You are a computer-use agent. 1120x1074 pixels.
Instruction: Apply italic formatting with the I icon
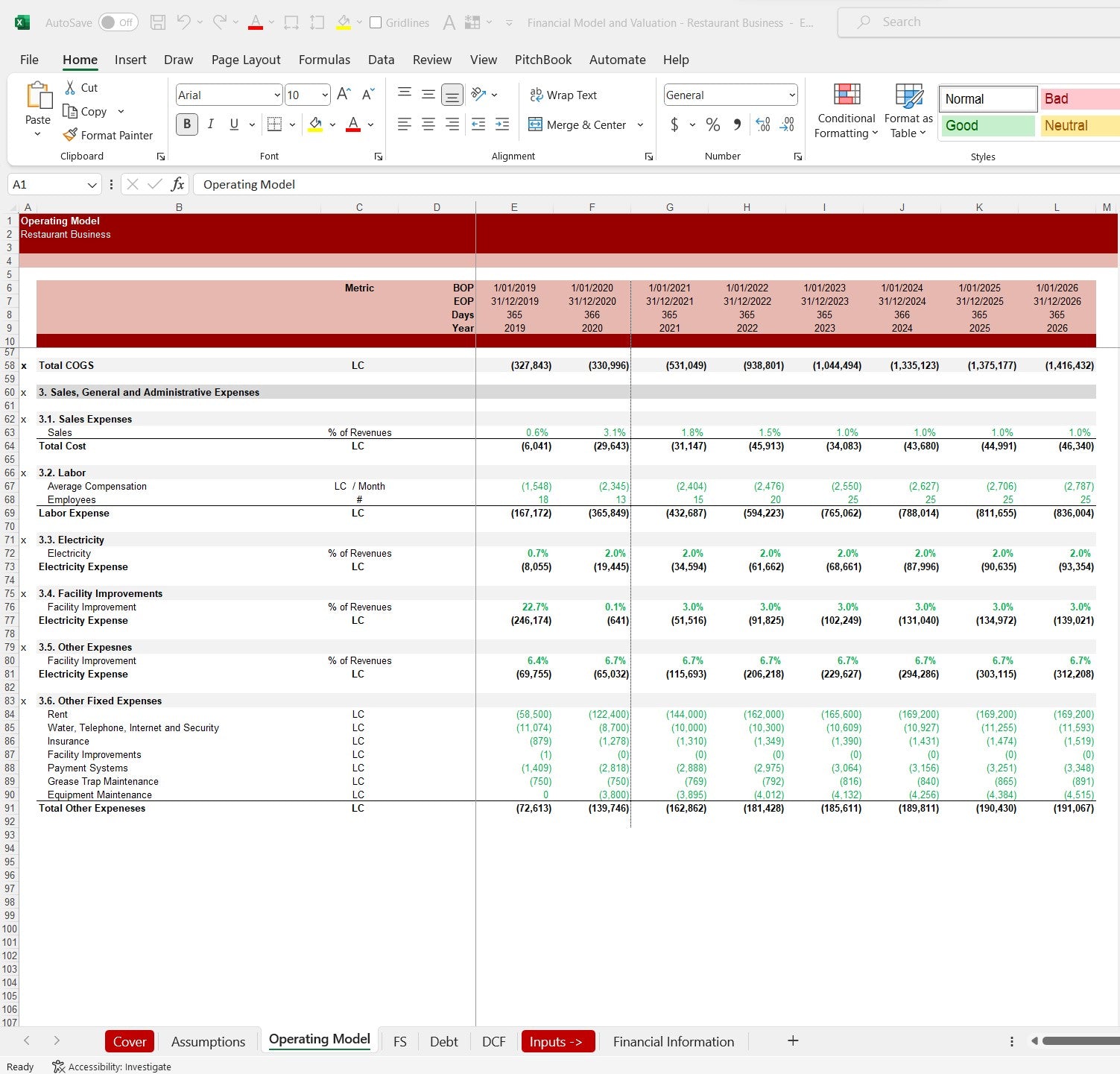tap(211, 124)
